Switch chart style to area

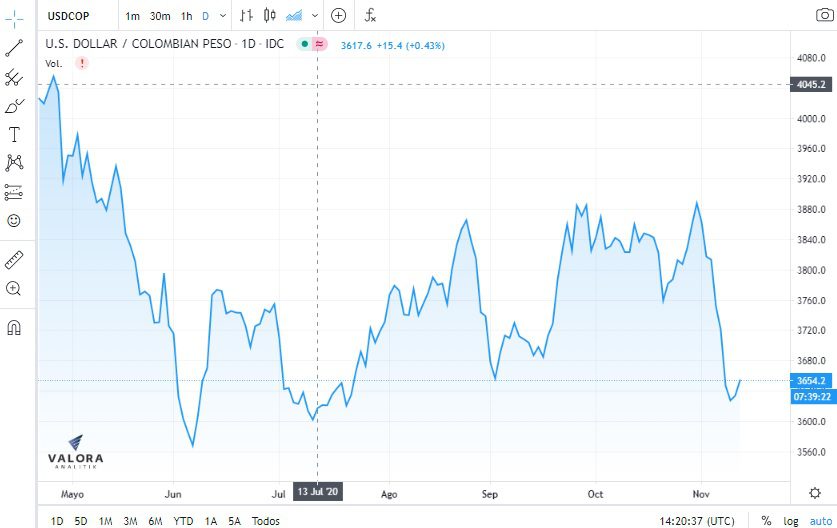(294, 15)
